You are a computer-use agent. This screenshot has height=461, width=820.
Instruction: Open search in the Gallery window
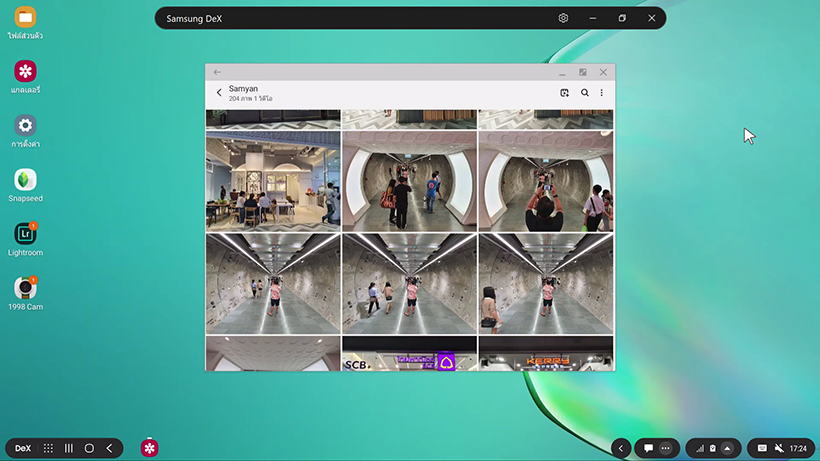pos(585,93)
